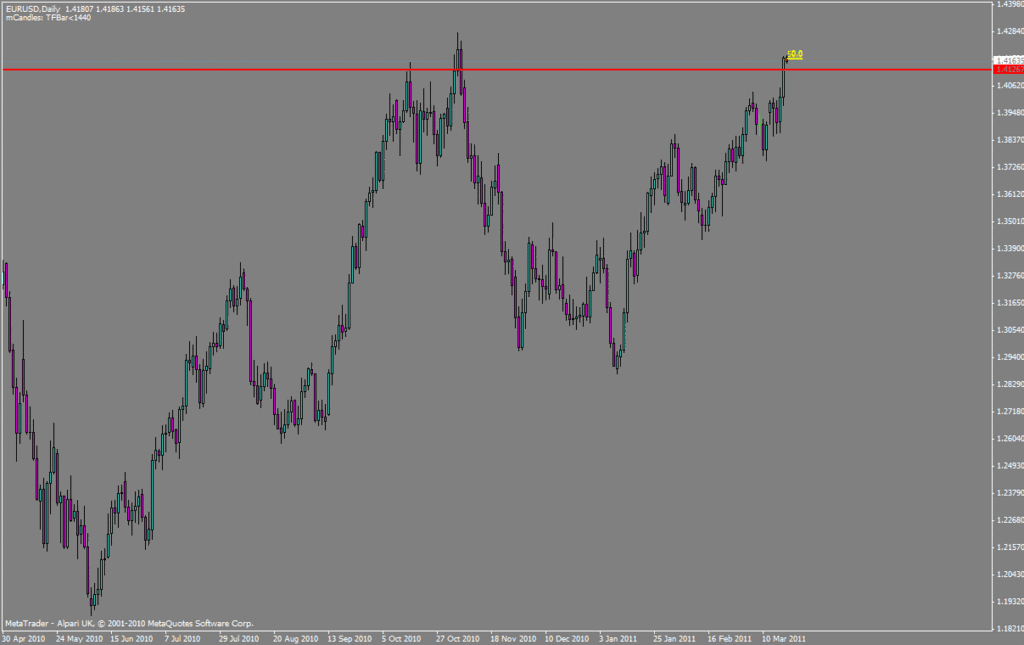Click the yellow 50.0 label near the last candle
The height and width of the screenshot is (645, 1024).
[795, 54]
